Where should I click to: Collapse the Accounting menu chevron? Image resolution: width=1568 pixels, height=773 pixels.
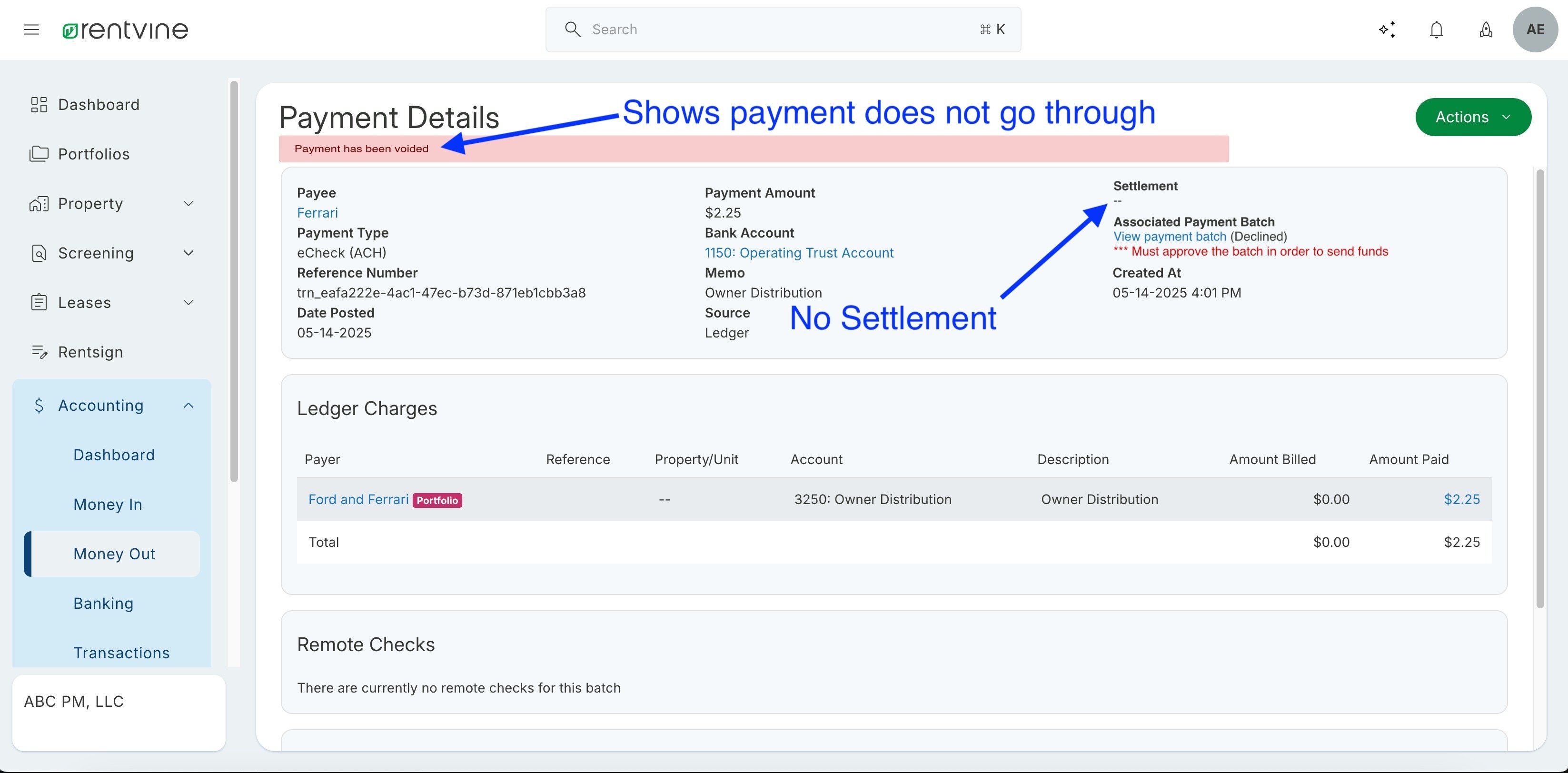pos(189,406)
